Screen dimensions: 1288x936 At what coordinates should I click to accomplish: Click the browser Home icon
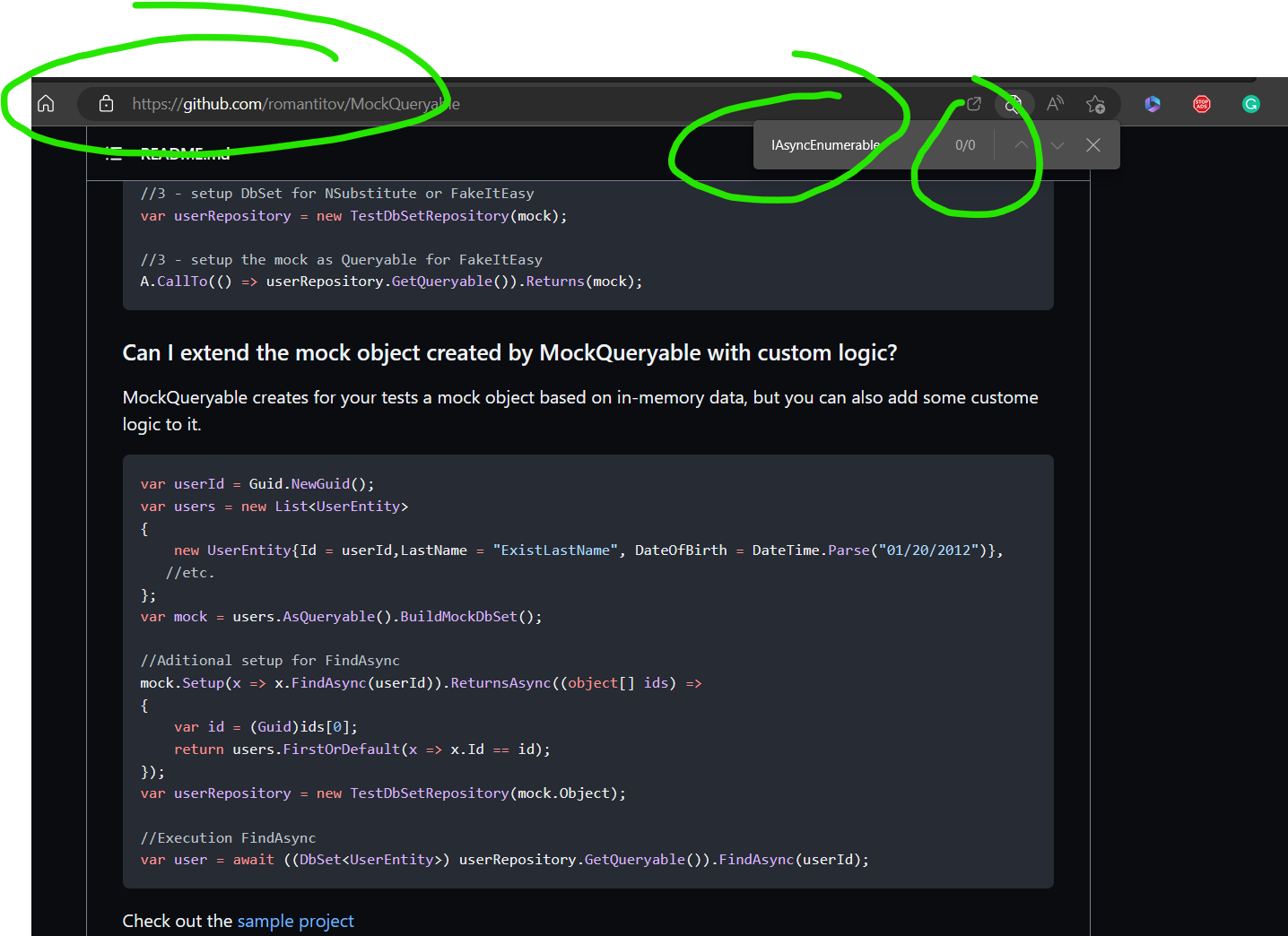[46, 104]
